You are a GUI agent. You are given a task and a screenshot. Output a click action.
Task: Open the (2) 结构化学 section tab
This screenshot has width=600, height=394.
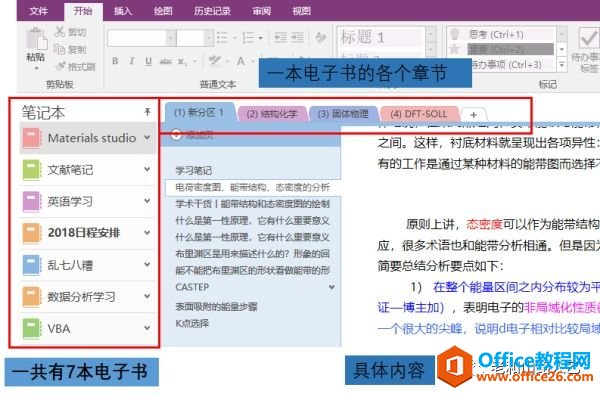[x=272, y=114]
